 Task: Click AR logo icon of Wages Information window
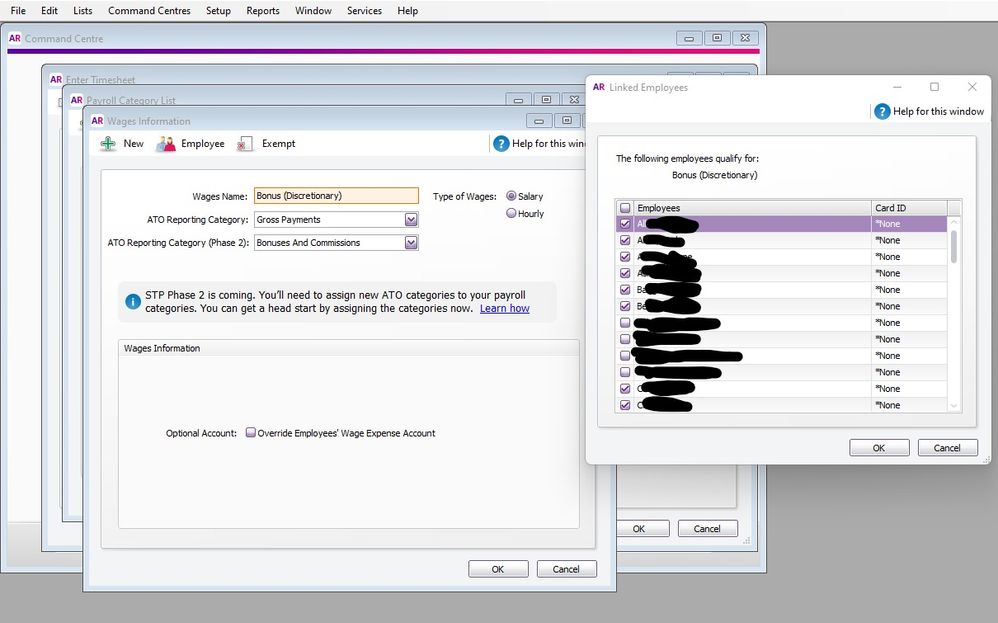point(97,121)
